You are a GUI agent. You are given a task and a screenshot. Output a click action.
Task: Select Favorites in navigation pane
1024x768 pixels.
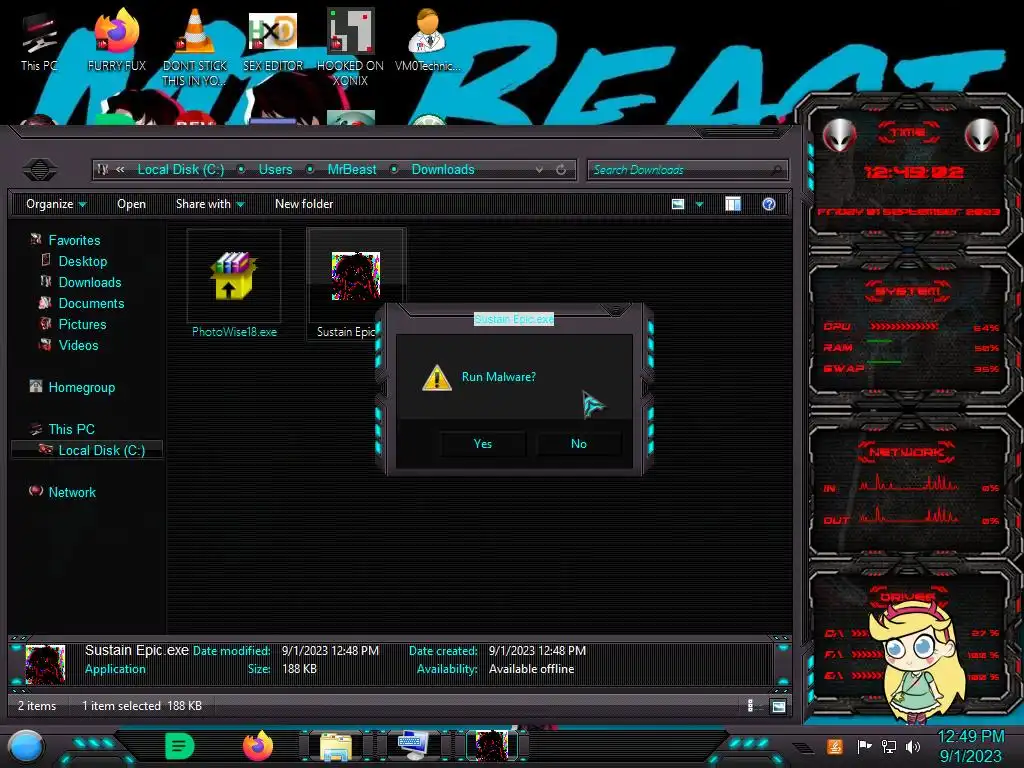(74, 240)
